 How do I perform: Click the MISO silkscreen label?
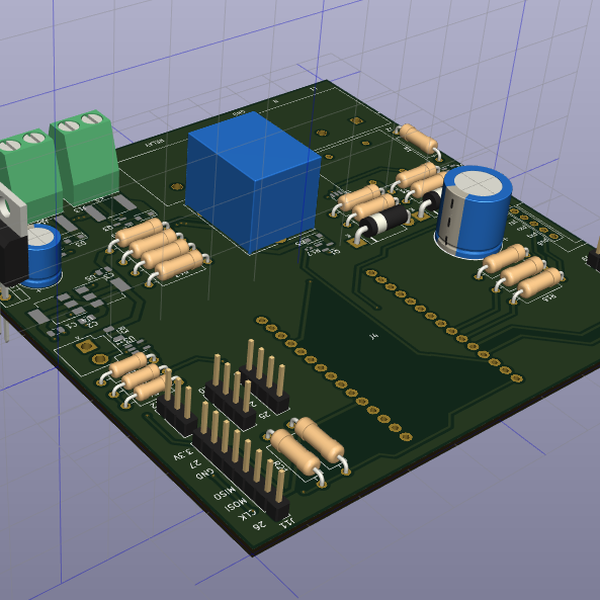pos(226,493)
